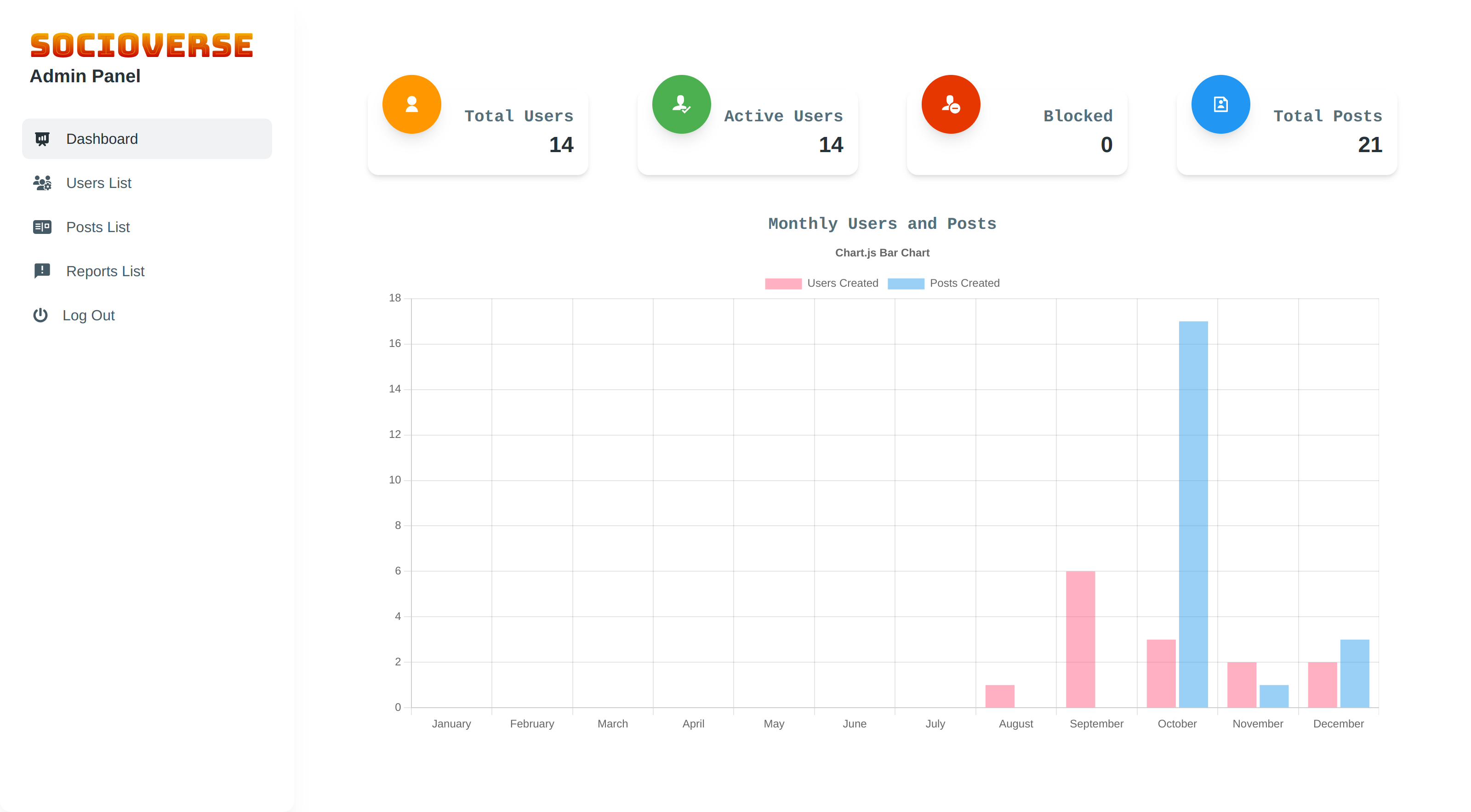Click the 'Active Users' card label
Image resolution: width=1471 pixels, height=812 pixels.
(783, 116)
